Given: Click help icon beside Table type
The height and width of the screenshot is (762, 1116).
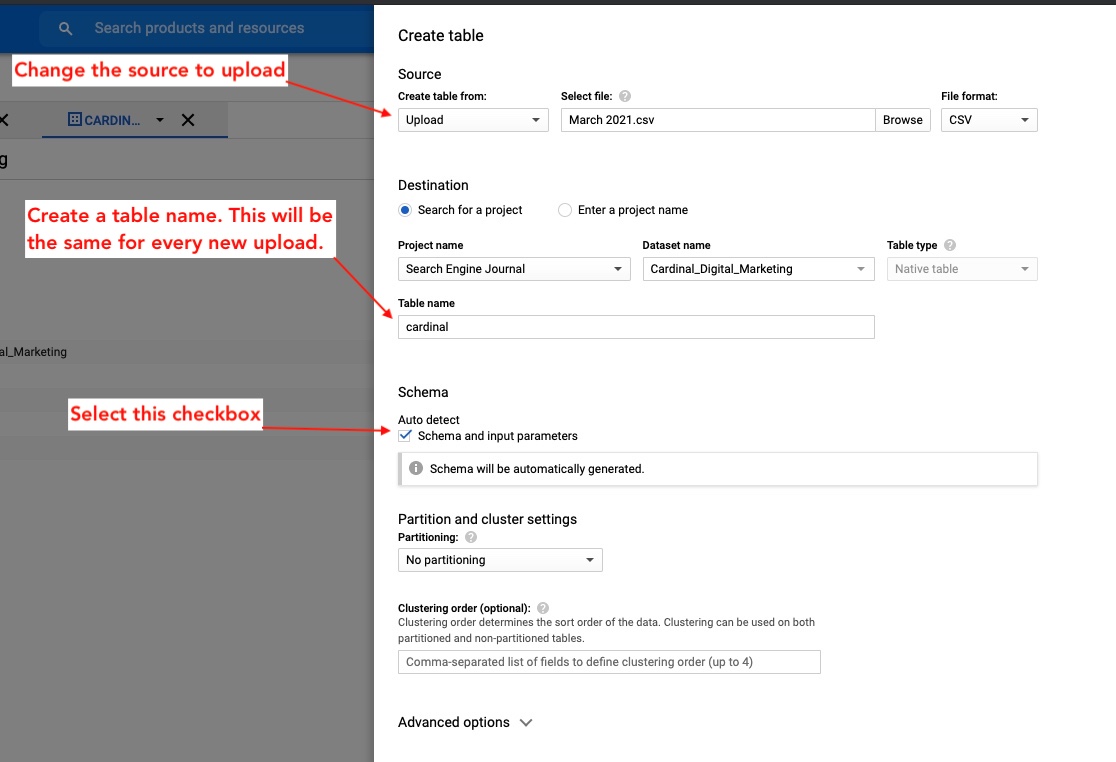Looking at the screenshot, I should coord(950,245).
